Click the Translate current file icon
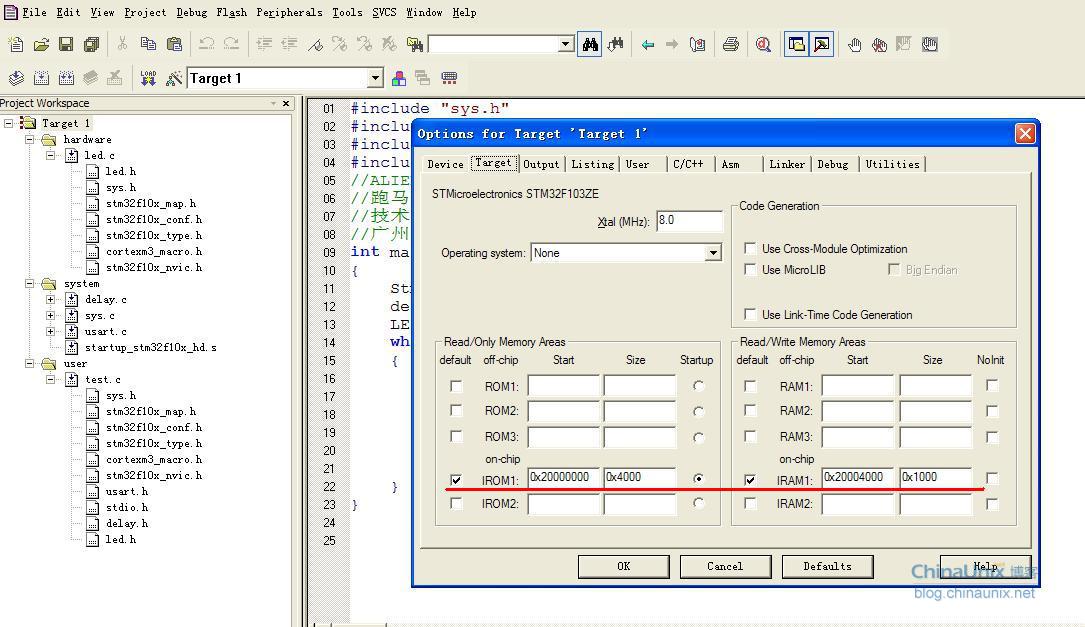The width and height of the screenshot is (1085, 627). tap(16, 78)
